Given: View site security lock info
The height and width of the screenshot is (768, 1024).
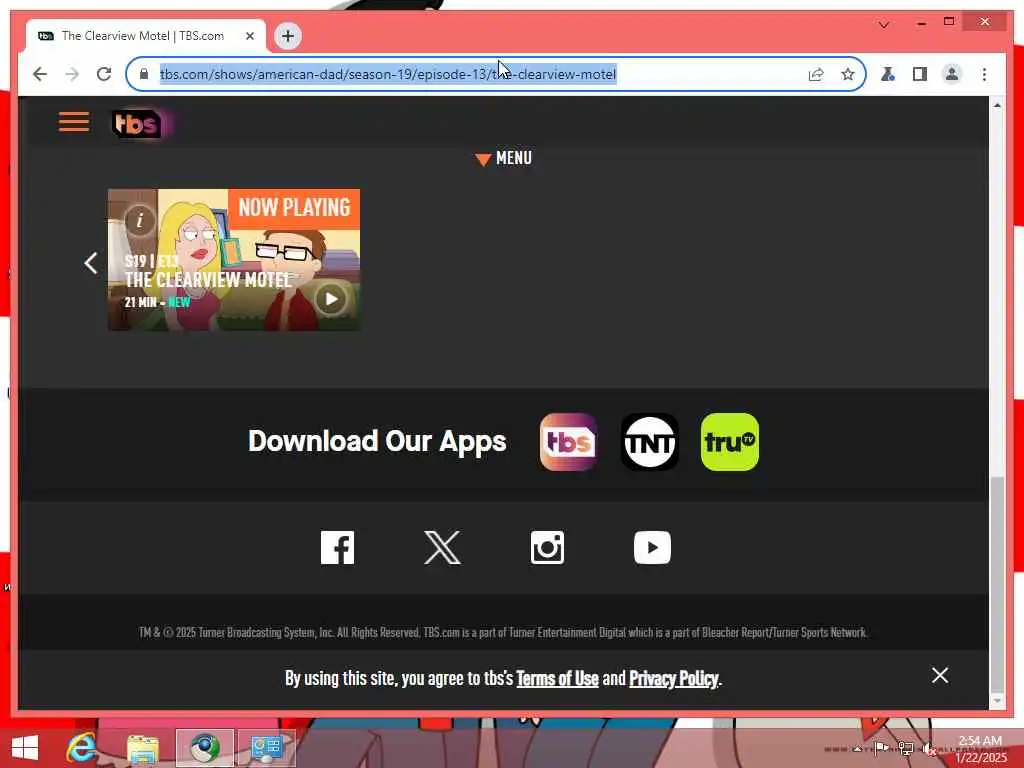Looking at the screenshot, I should 144,74.
